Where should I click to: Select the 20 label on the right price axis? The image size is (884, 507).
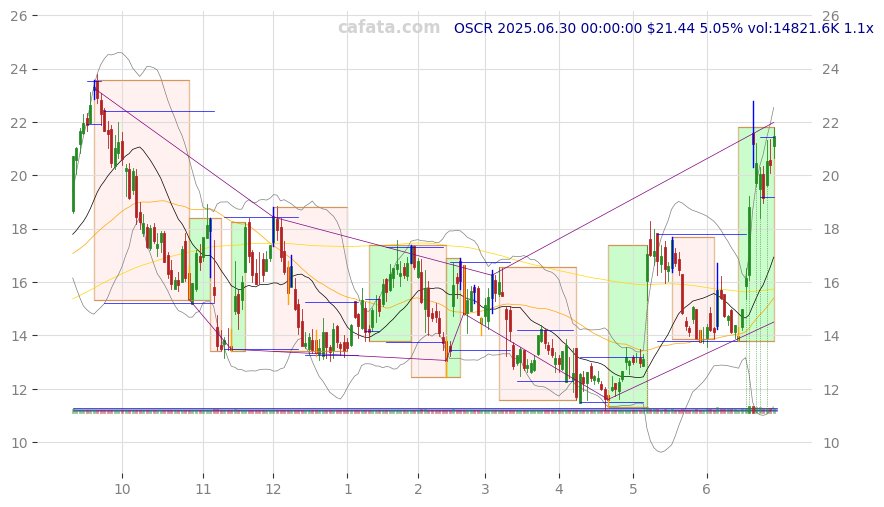(x=830, y=176)
